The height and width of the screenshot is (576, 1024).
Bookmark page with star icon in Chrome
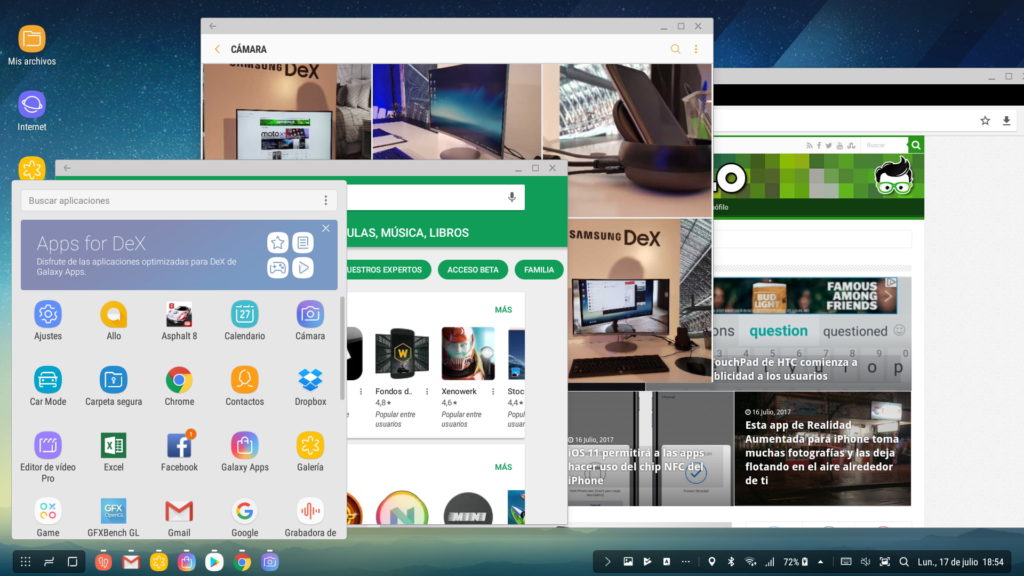tap(985, 120)
